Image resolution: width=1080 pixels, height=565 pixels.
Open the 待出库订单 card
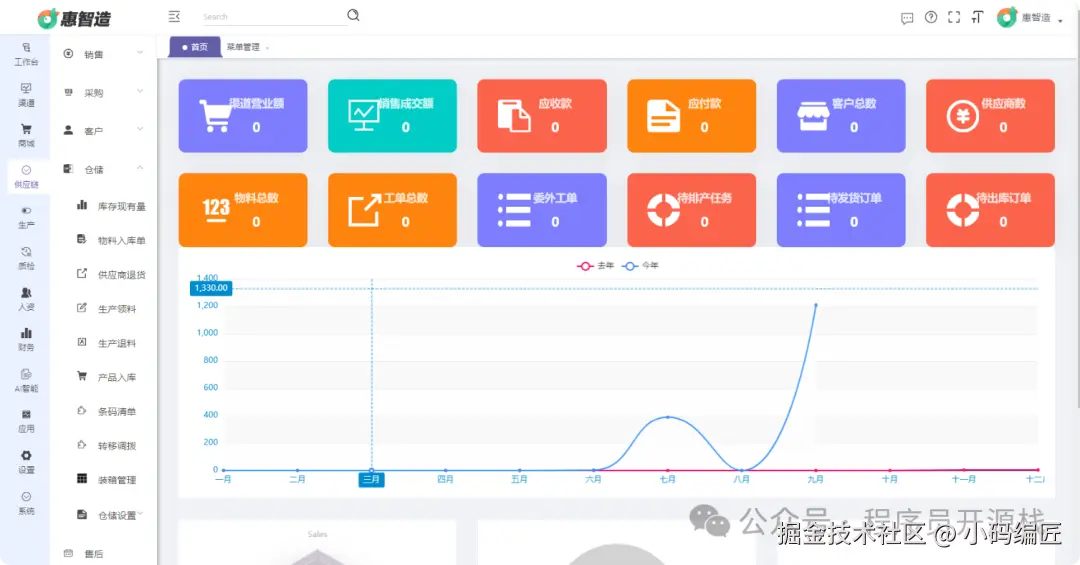pos(990,209)
